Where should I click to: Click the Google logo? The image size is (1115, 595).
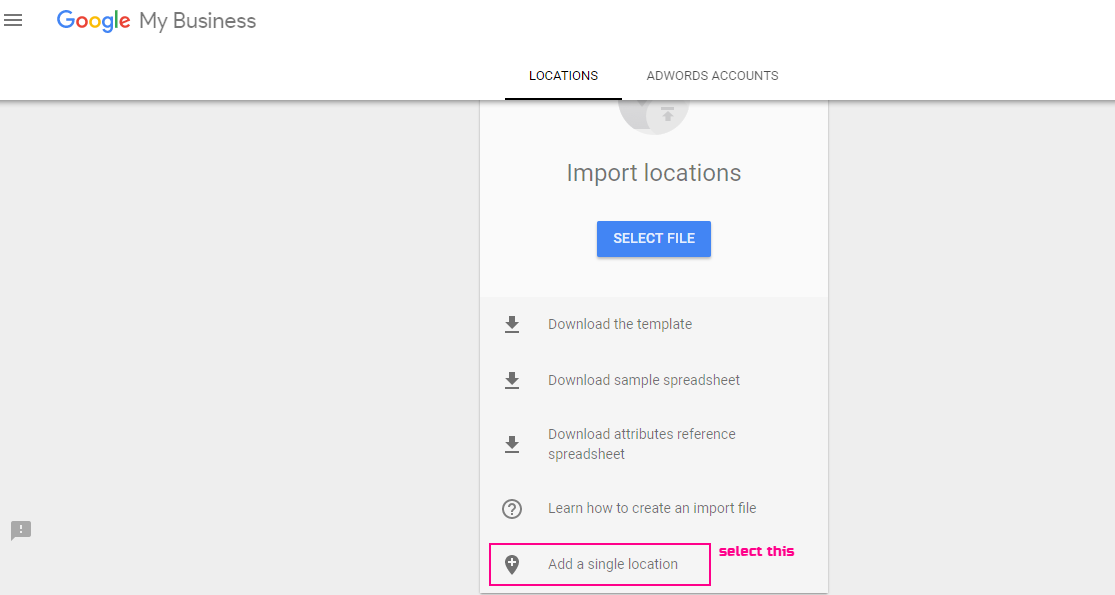click(x=93, y=21)
